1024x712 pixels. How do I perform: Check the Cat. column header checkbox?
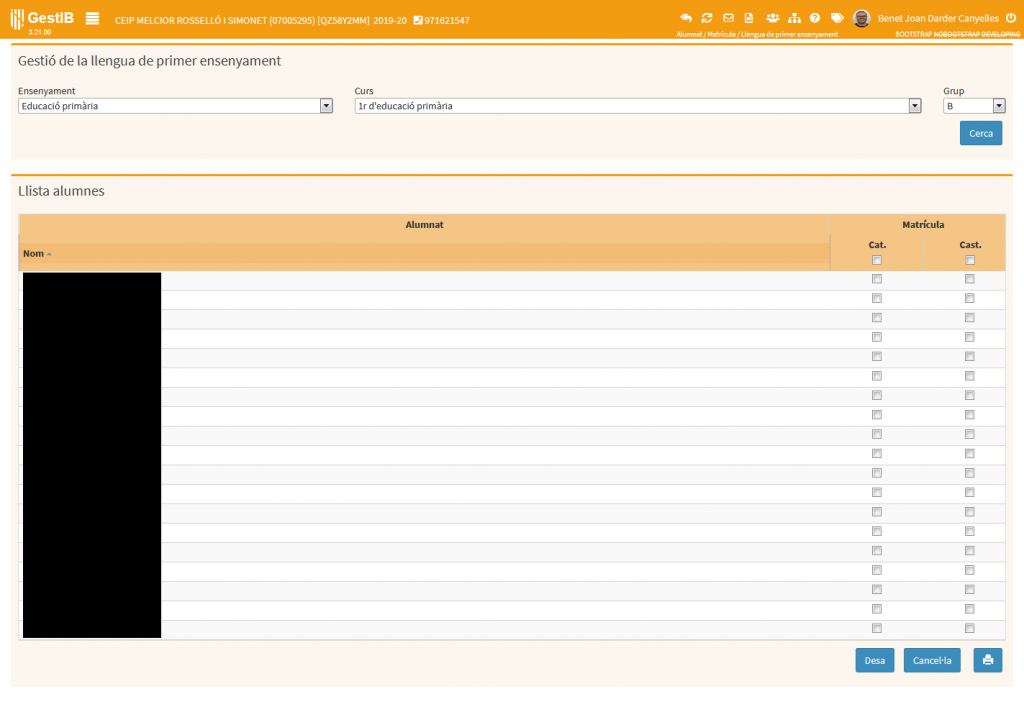tap(877, 260)
